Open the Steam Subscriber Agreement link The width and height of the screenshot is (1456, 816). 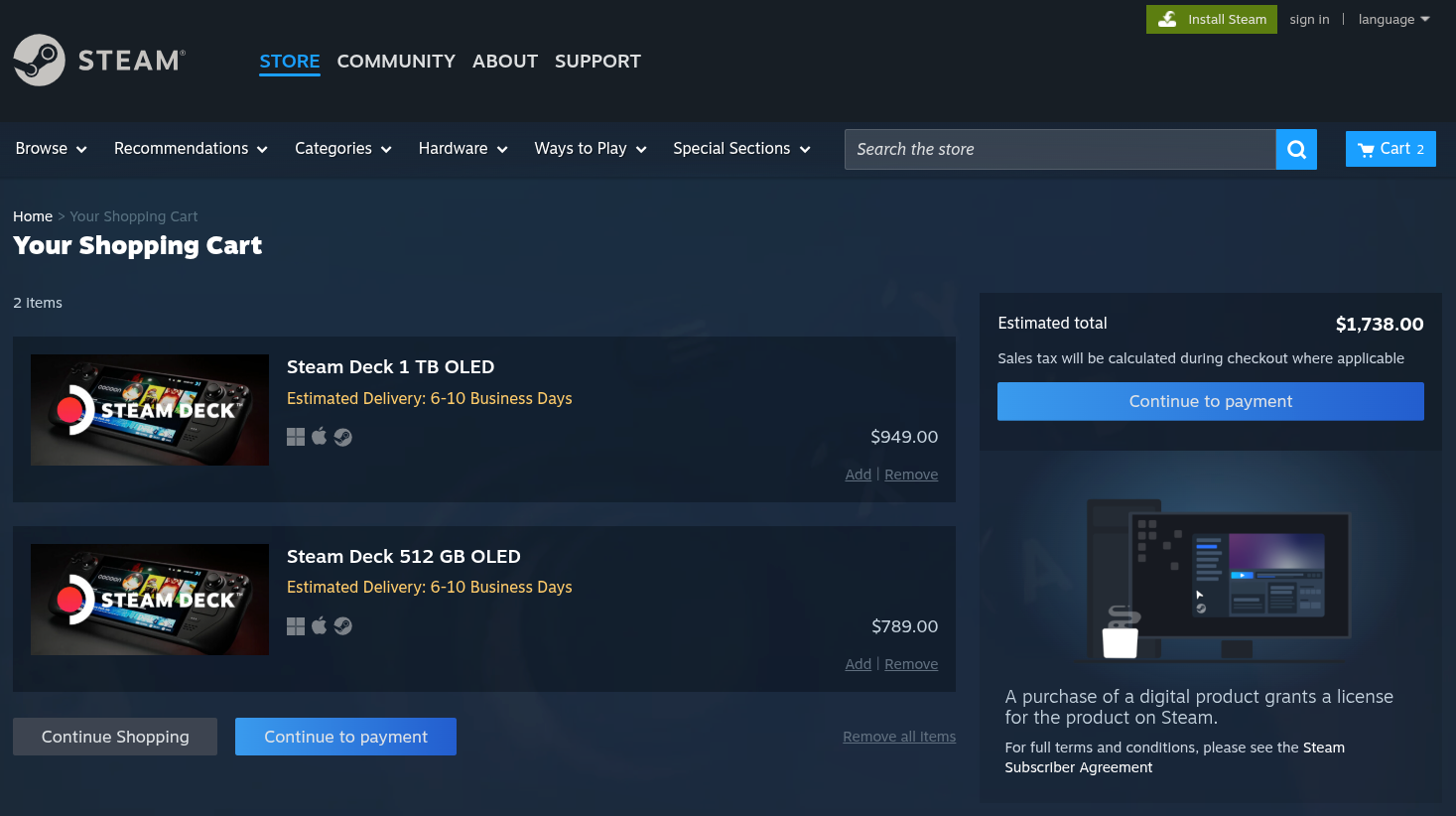click(x=1175, y=757)
